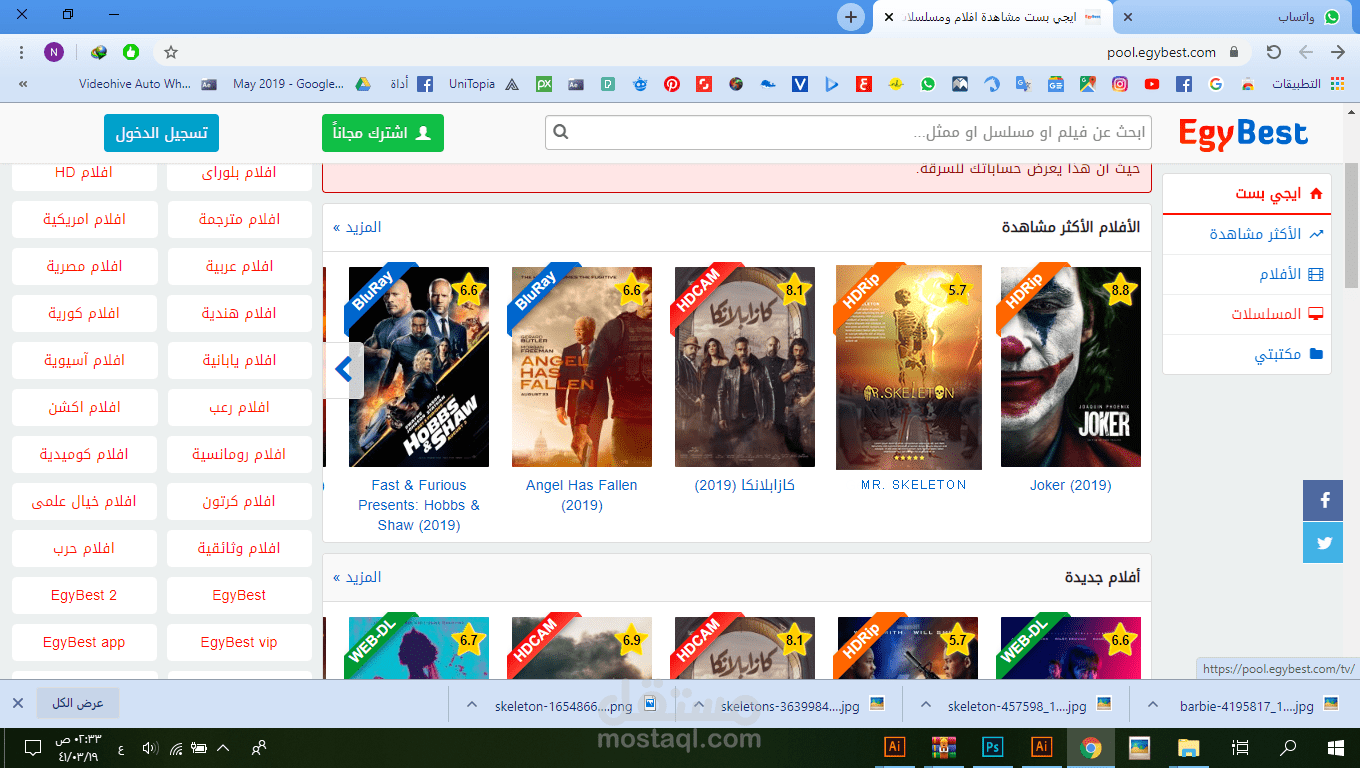Open the WhatsApp bookmark icon

coord(928,85)
